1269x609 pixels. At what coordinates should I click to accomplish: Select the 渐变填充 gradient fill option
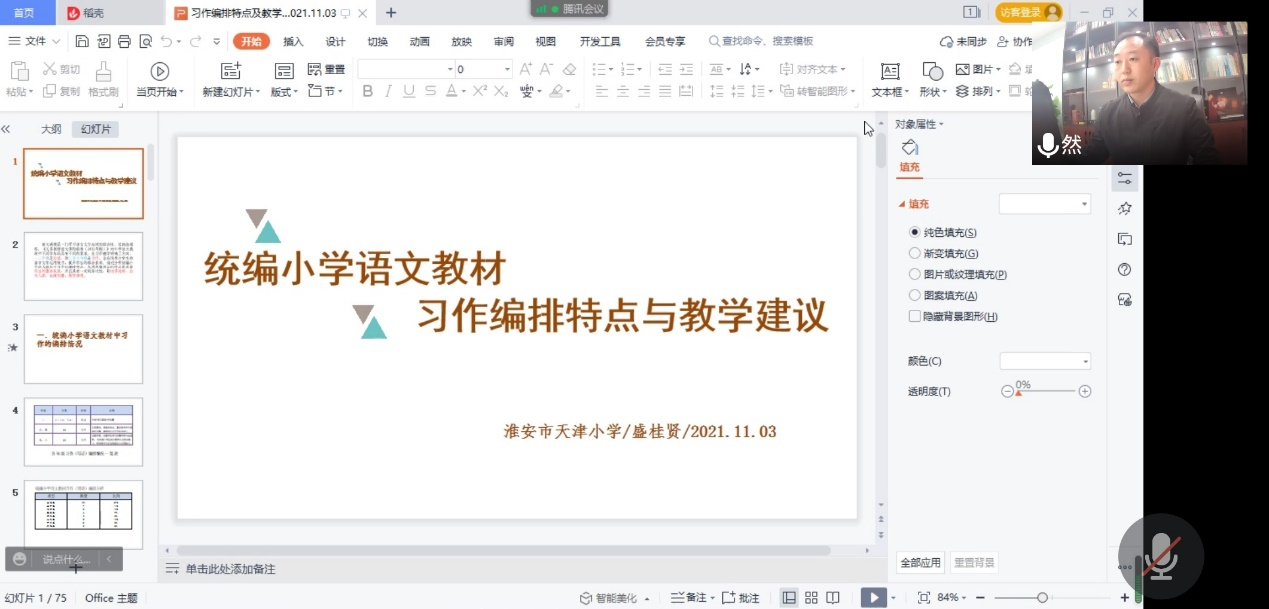915,254
